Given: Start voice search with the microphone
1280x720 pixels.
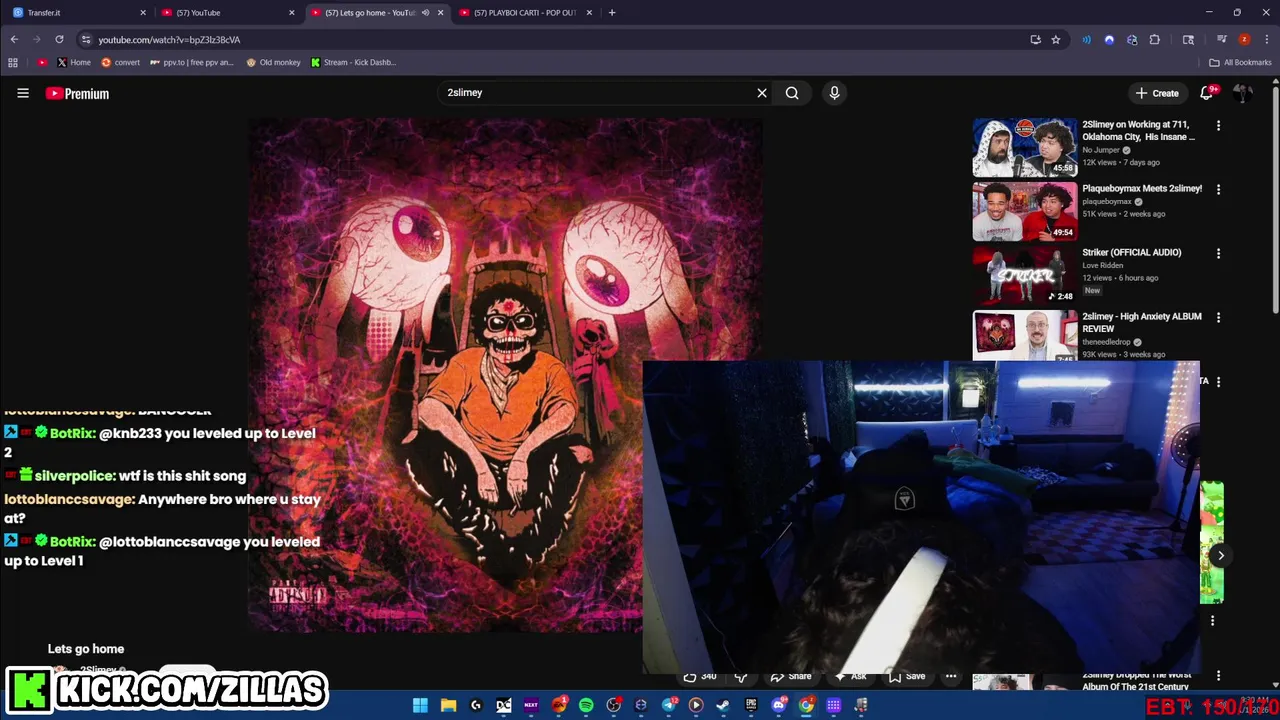Looking at the screenshot, I should 834,93.
